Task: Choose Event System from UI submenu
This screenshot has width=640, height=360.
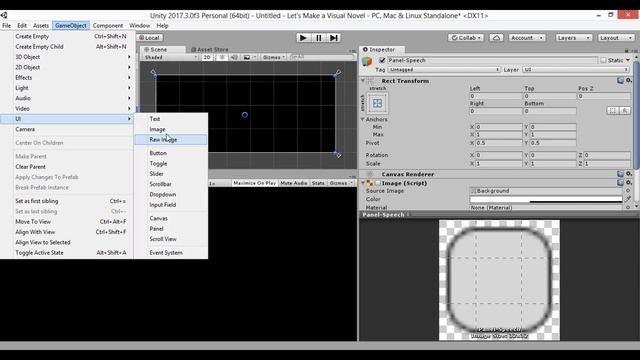Action: [x=171, y=253]
